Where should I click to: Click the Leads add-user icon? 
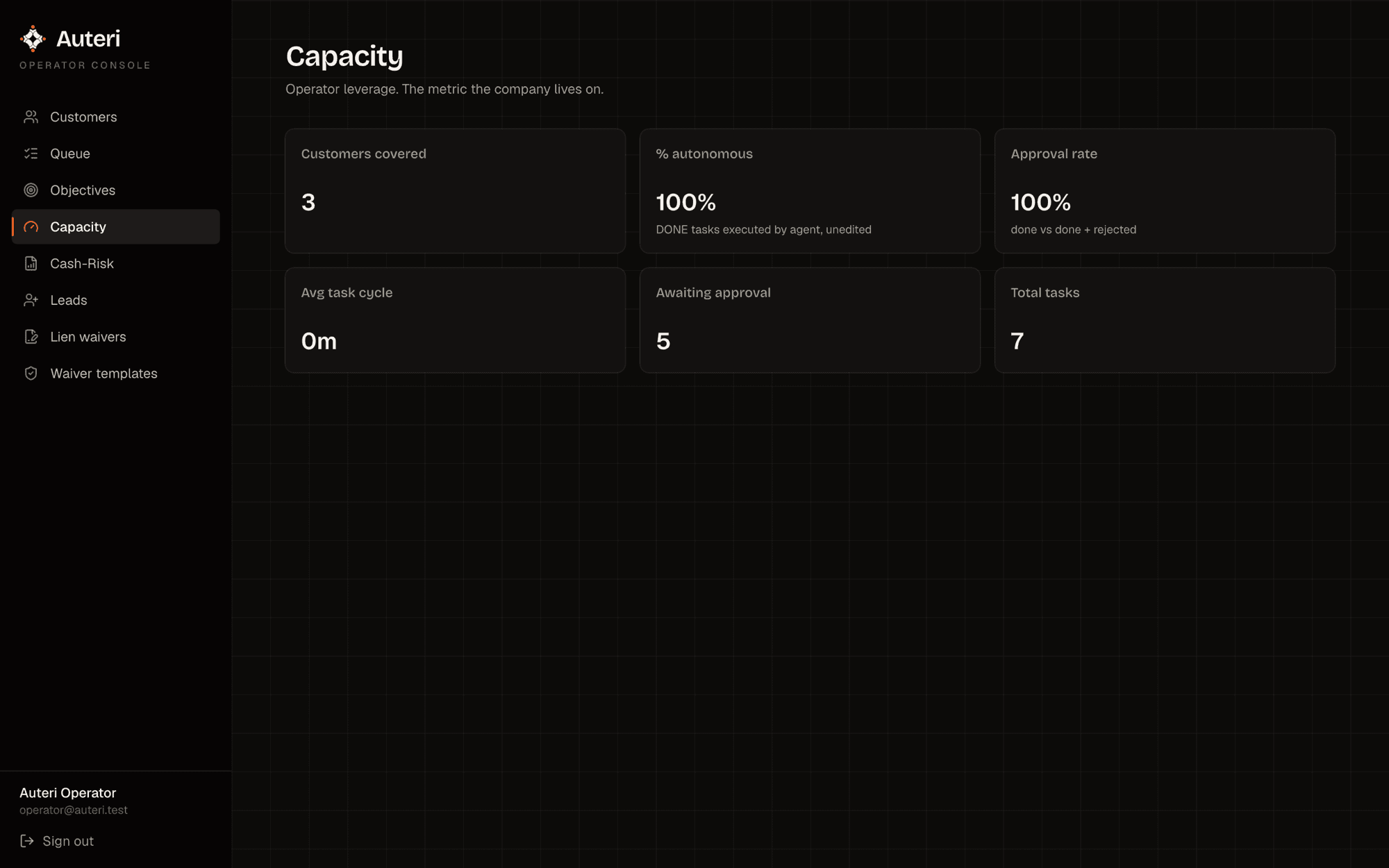(31, 300)
